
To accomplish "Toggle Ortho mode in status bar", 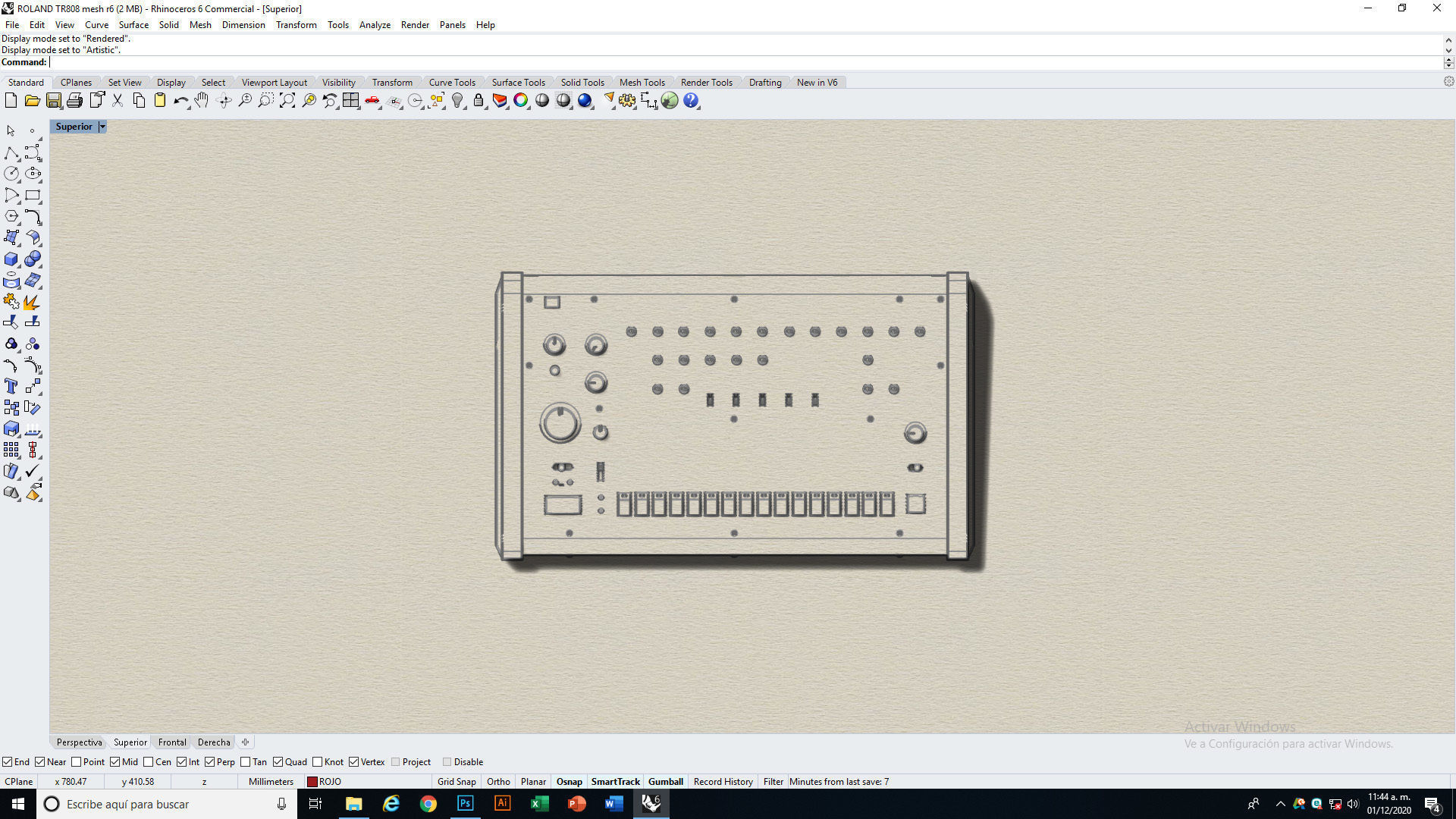I will pyautogui.click(x=498, y=782).
